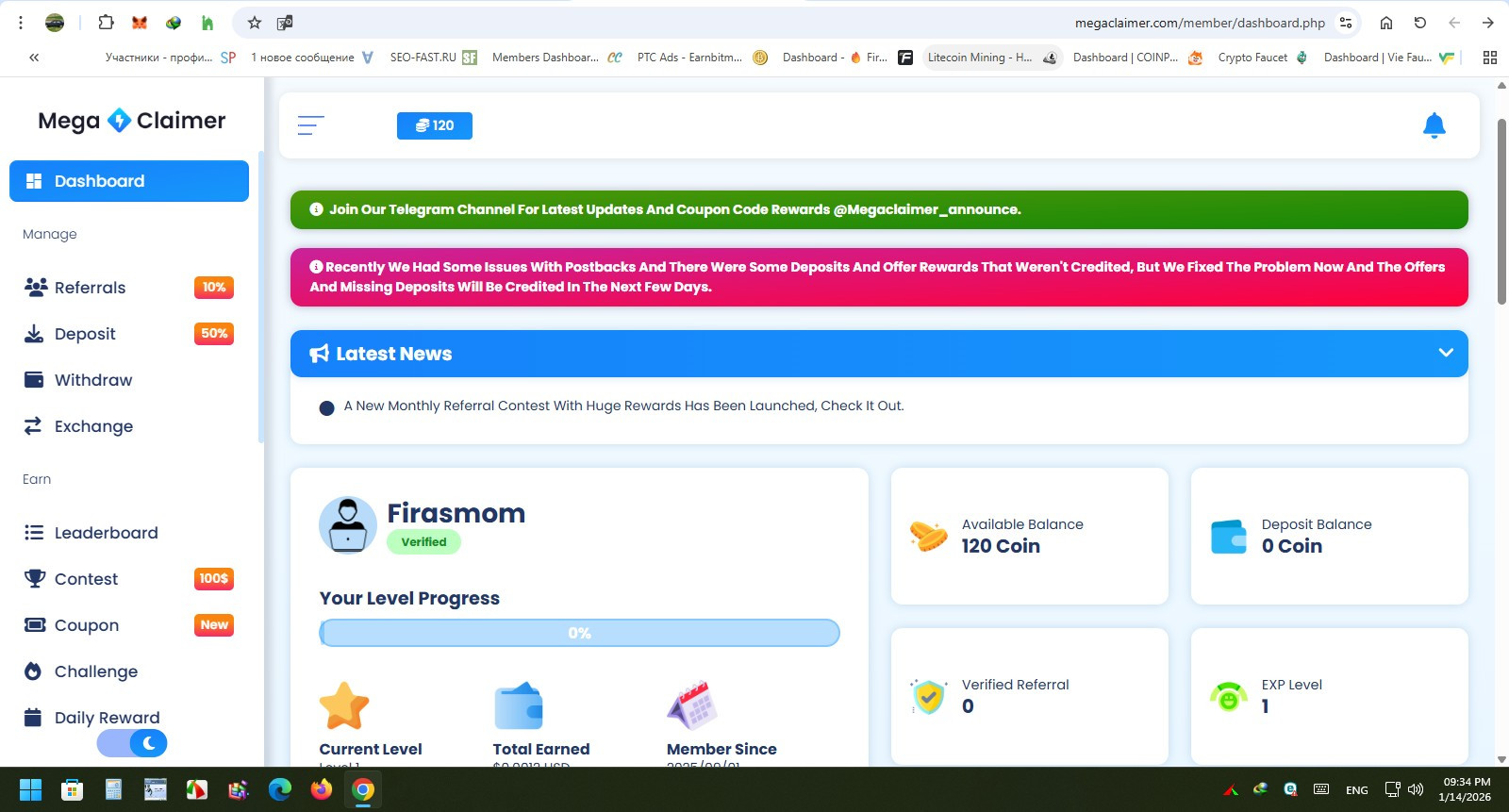This screenshot has height=812, width=1509.
Task: Collapse the Latest News panel chevron
Action: click(x=1446, y=353)
